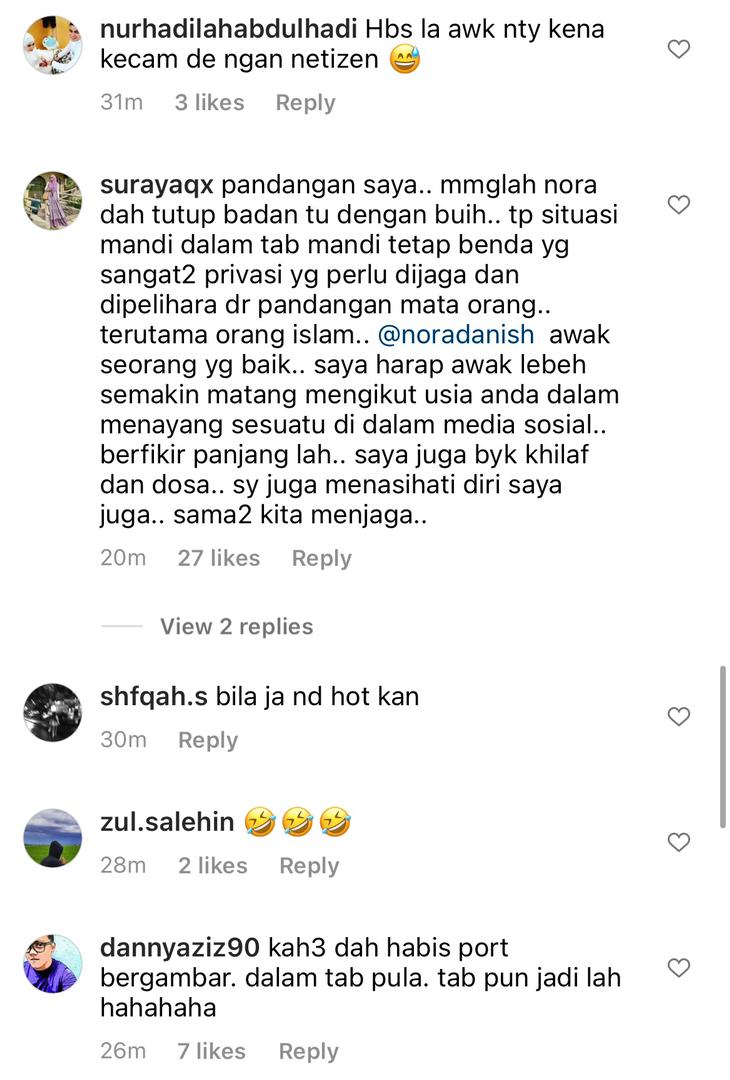Reply to surayaqx's long comment
730x1080 pixels.
(x=322, y=558)
